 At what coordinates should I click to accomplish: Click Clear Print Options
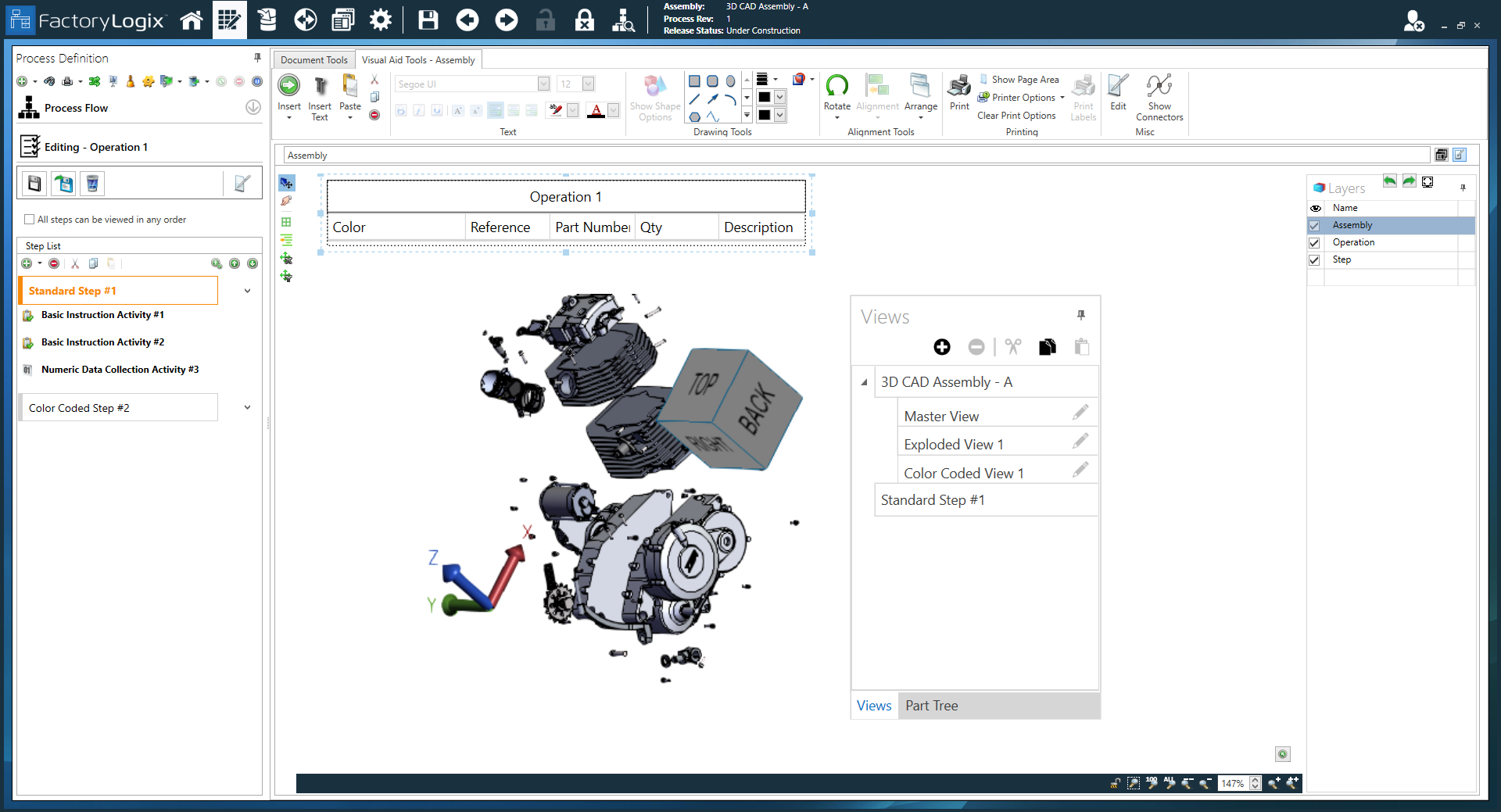coord(1016,115)
